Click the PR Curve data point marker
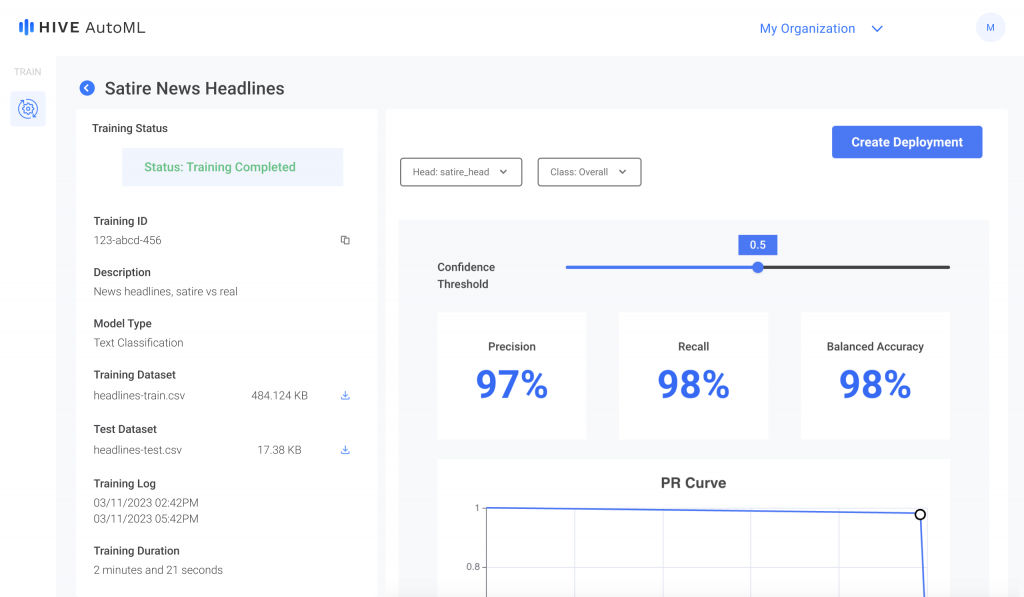 [x=920, y=515]
